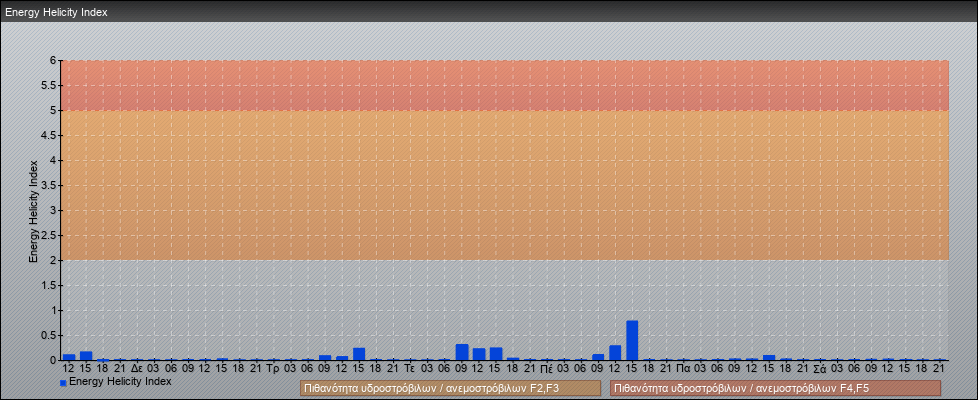Click the blue Energy Helicity Index legend square
Screen dimensions: 978x400
pyautogui.click(x=63, y=383)
